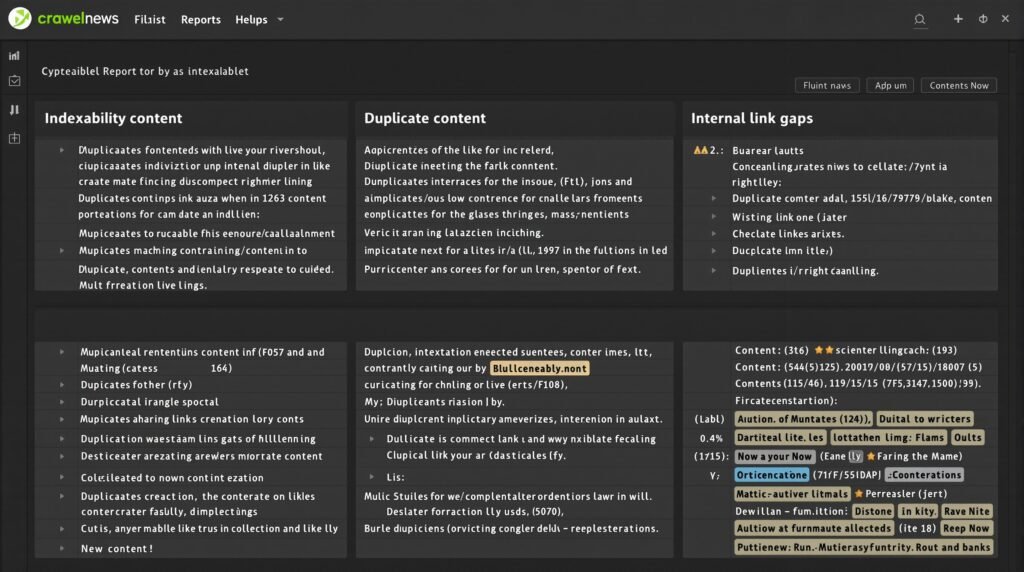Click the Cooterations tag
The height and width of the screenshot is (572, 1024).
[924, 475]
